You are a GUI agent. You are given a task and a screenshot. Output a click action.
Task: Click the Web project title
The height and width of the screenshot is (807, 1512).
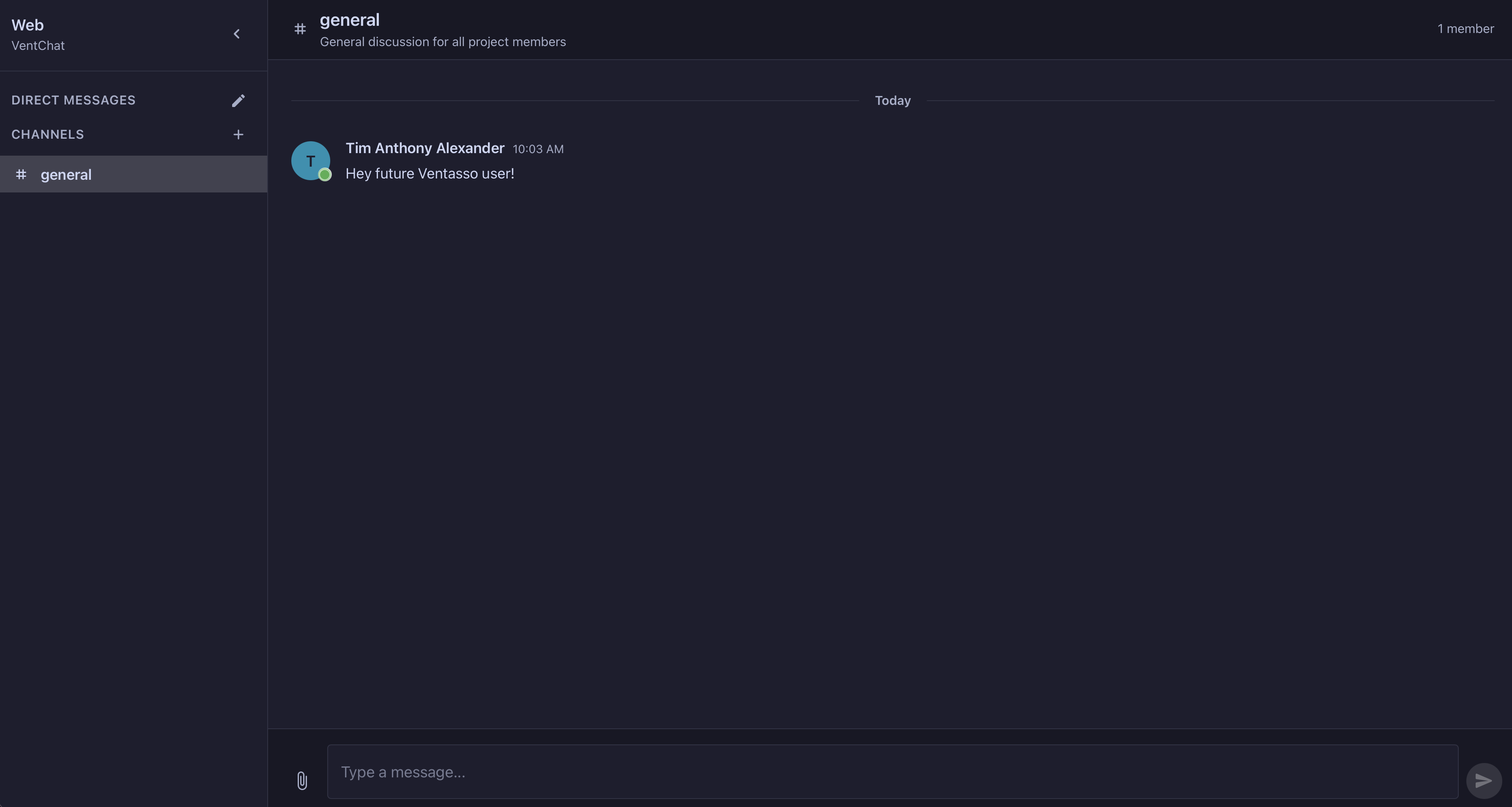27,25
